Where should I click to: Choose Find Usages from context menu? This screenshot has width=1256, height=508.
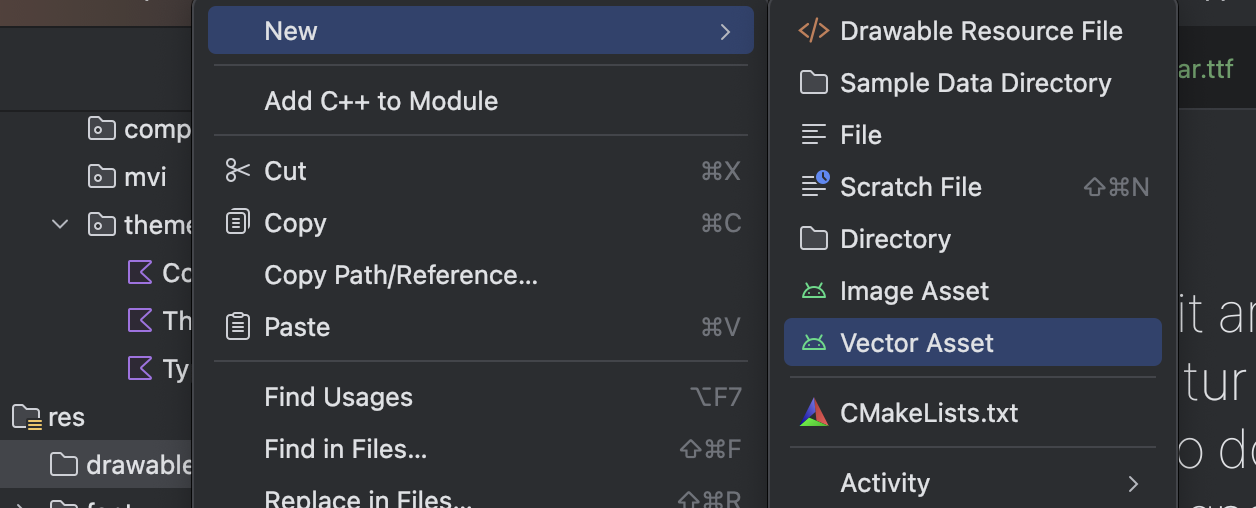(338, 397)
